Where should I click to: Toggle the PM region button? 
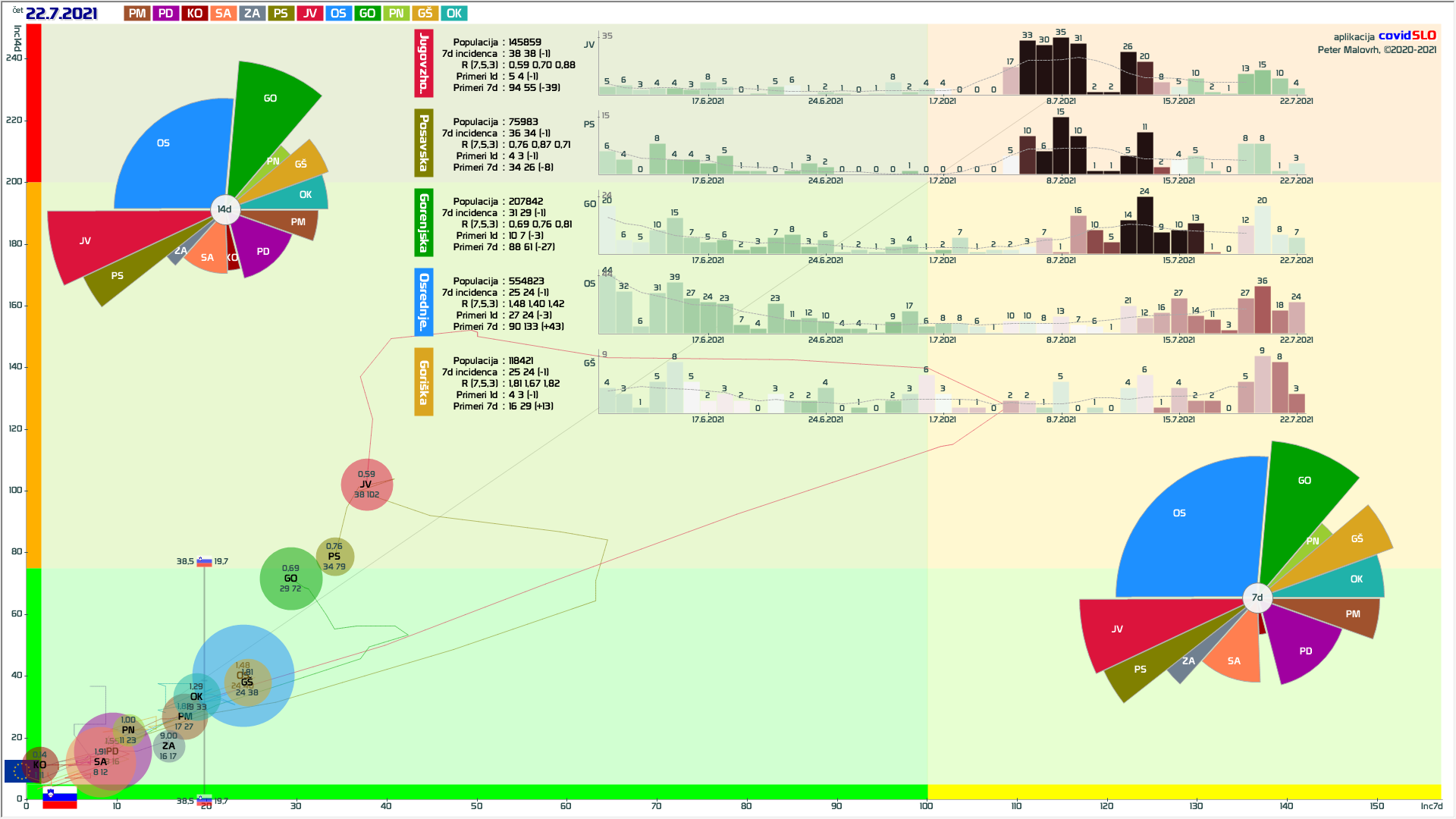pyautogui.click(x=137, y=14)
